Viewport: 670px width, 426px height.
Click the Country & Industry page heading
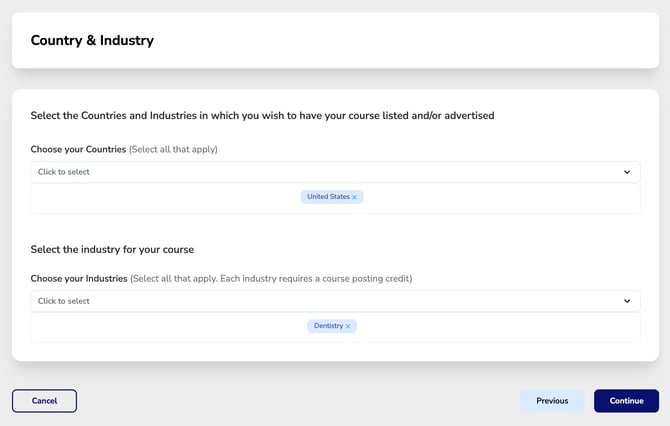(x=92, y=41)
